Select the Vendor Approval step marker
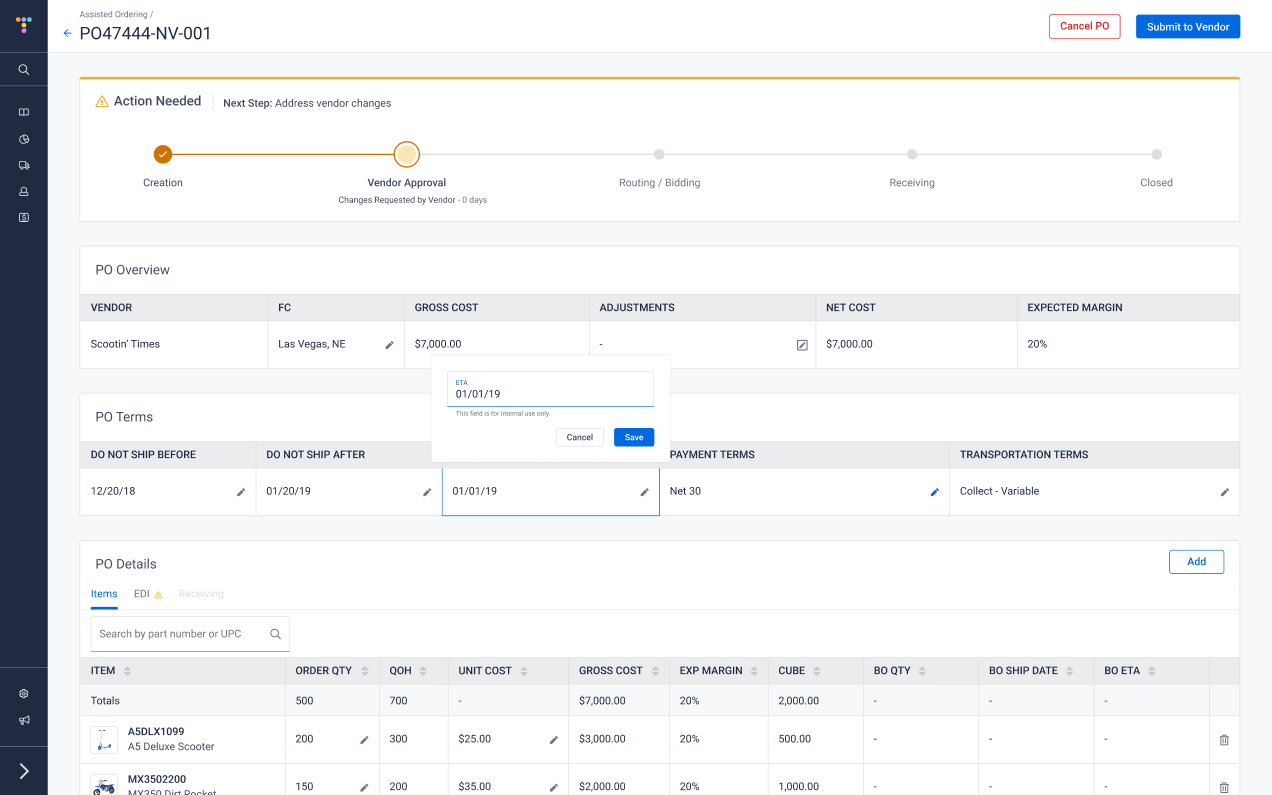 point(406,154)
